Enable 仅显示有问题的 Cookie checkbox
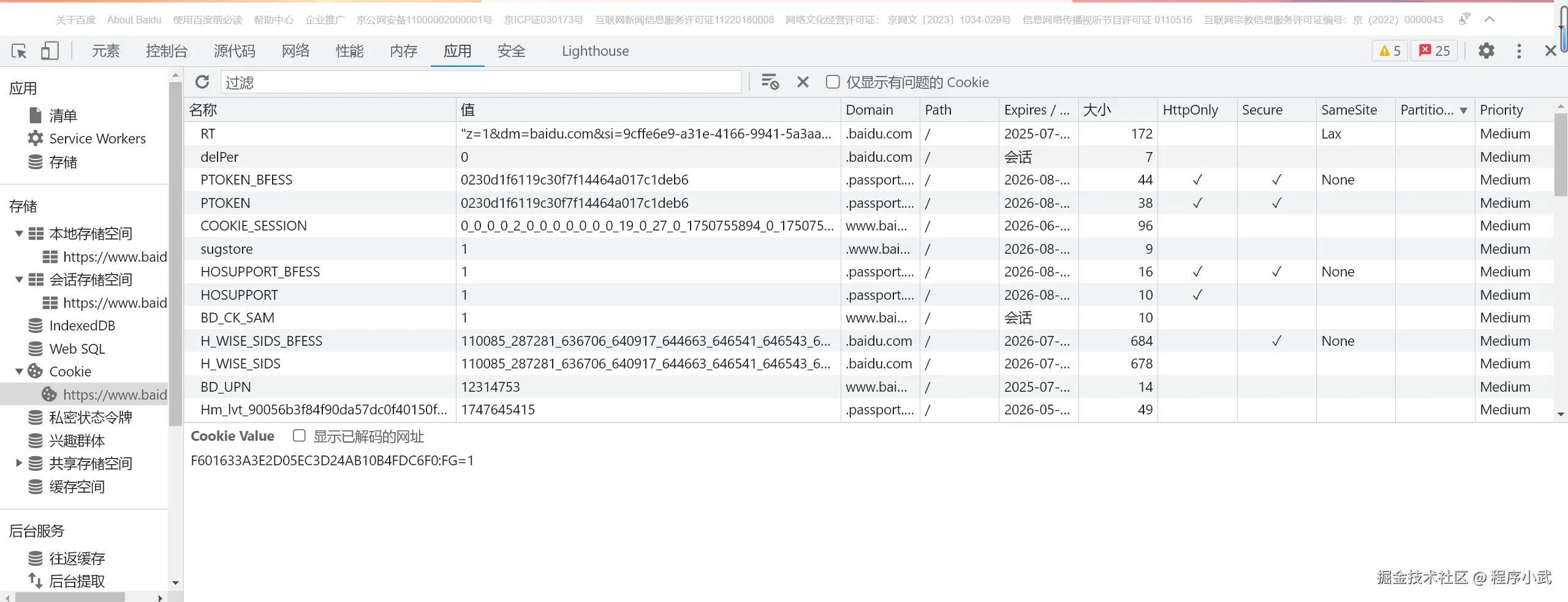Image resolution: width=1568 pixels, height=602 pixels. pyautogui.click(x=832, y=82)
